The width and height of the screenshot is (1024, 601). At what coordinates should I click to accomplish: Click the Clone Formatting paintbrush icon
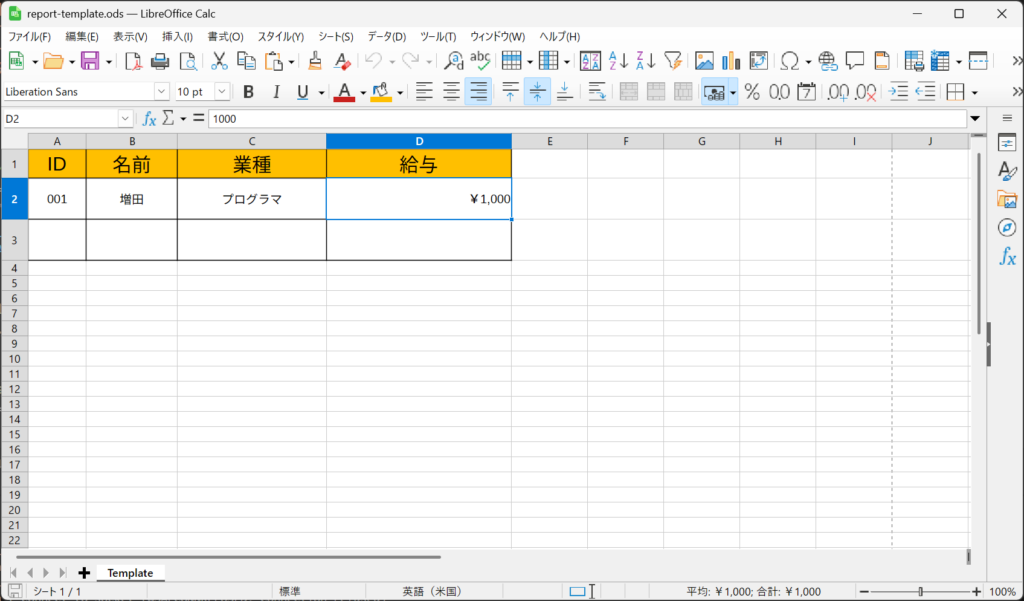coord(315,61)
